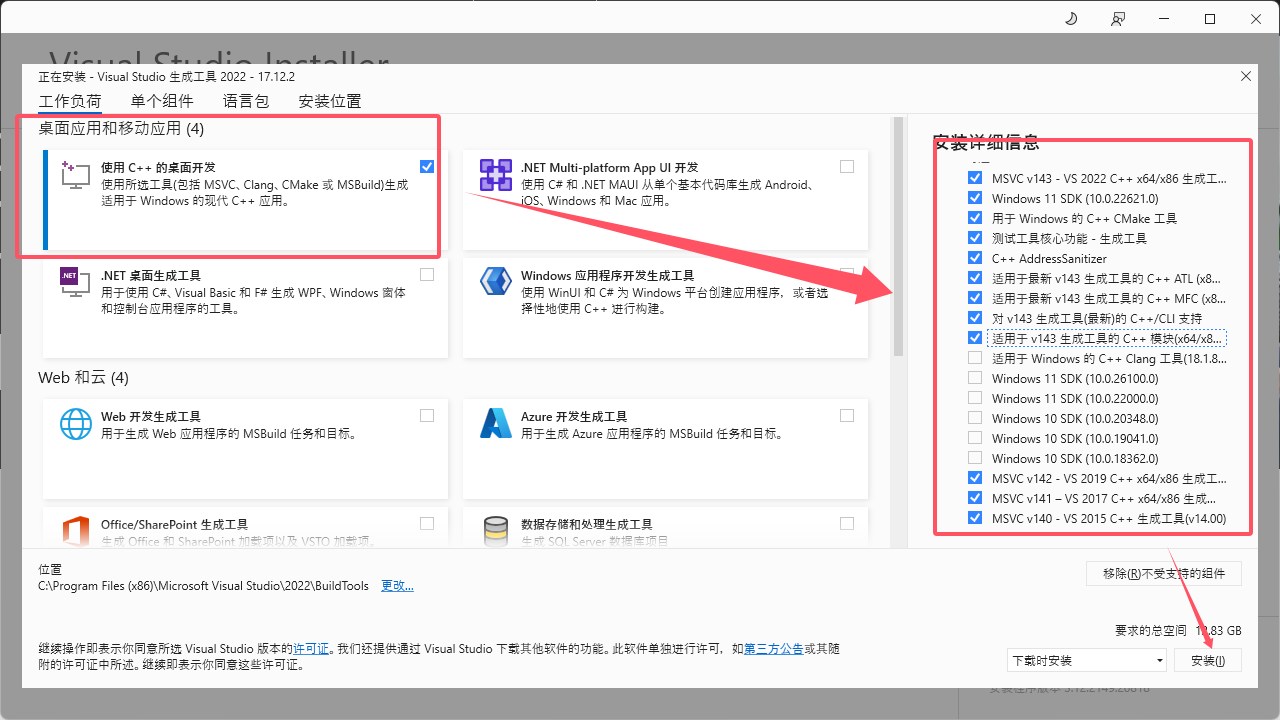Uncheck C++ AddressSanitizer component
Screen dimensions: 1280x720
point(975,258)
